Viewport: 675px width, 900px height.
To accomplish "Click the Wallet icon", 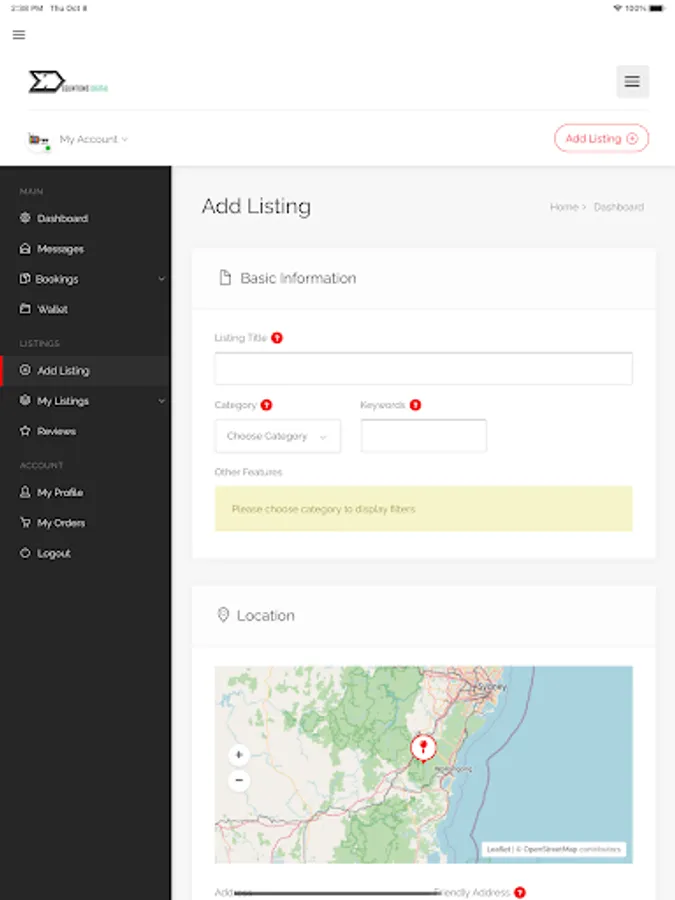I will click(25, 309).
